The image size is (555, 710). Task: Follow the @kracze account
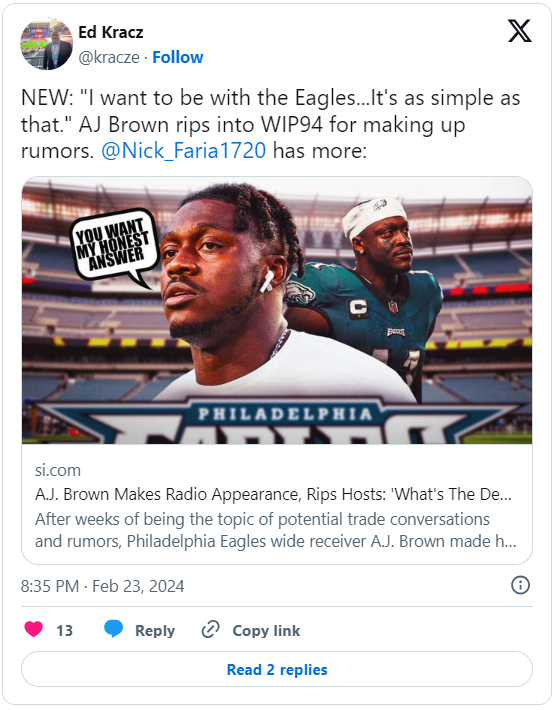point(177,58)
